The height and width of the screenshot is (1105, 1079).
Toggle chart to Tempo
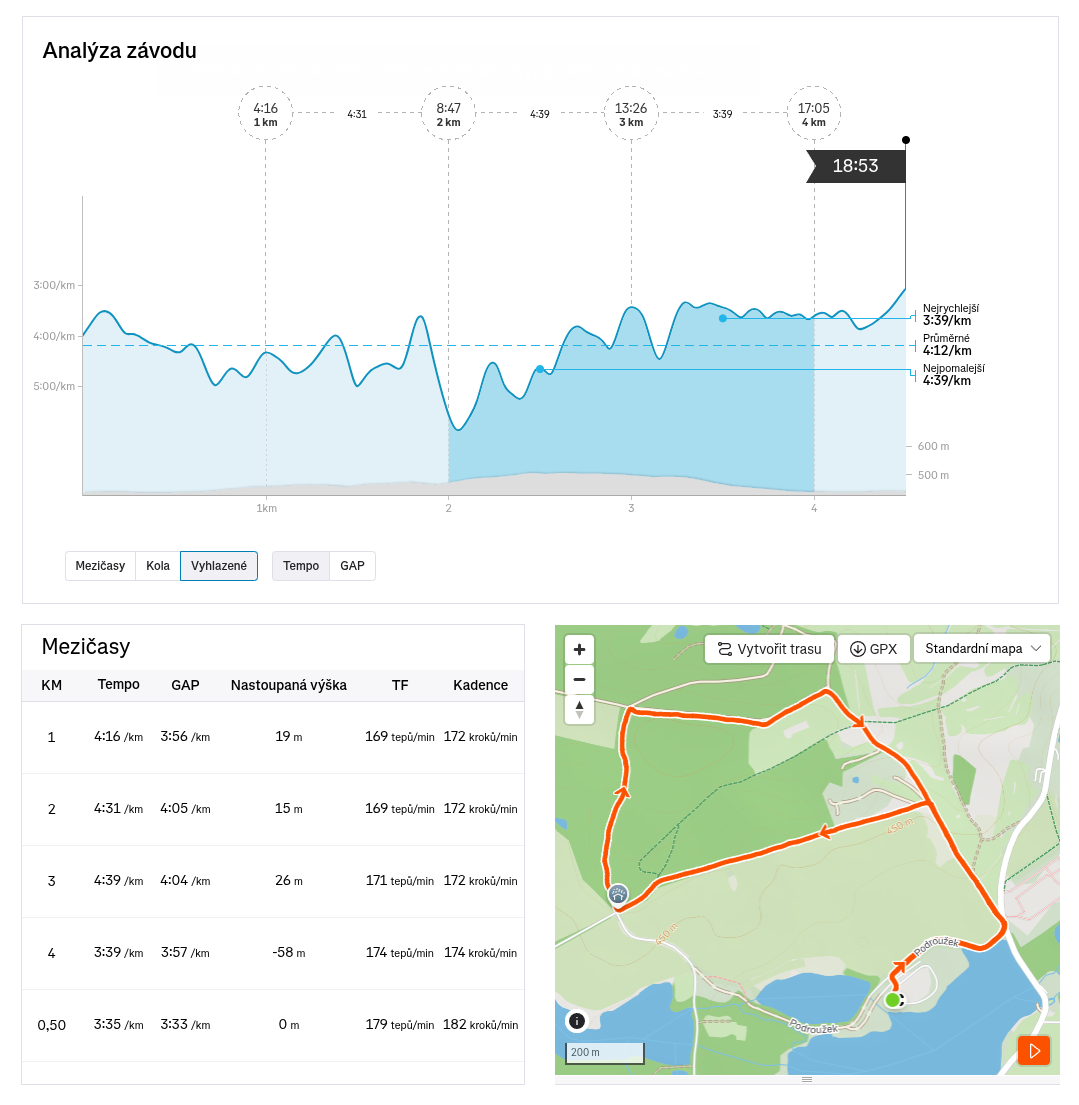click(x=301, y=566)
